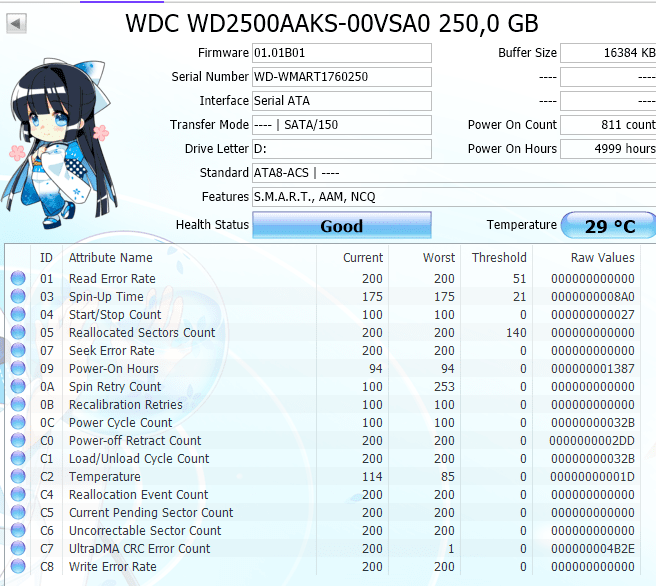
Task: Click the status orb for Power-On Hours
Action: pyautogui.click(x=18, y=368)
